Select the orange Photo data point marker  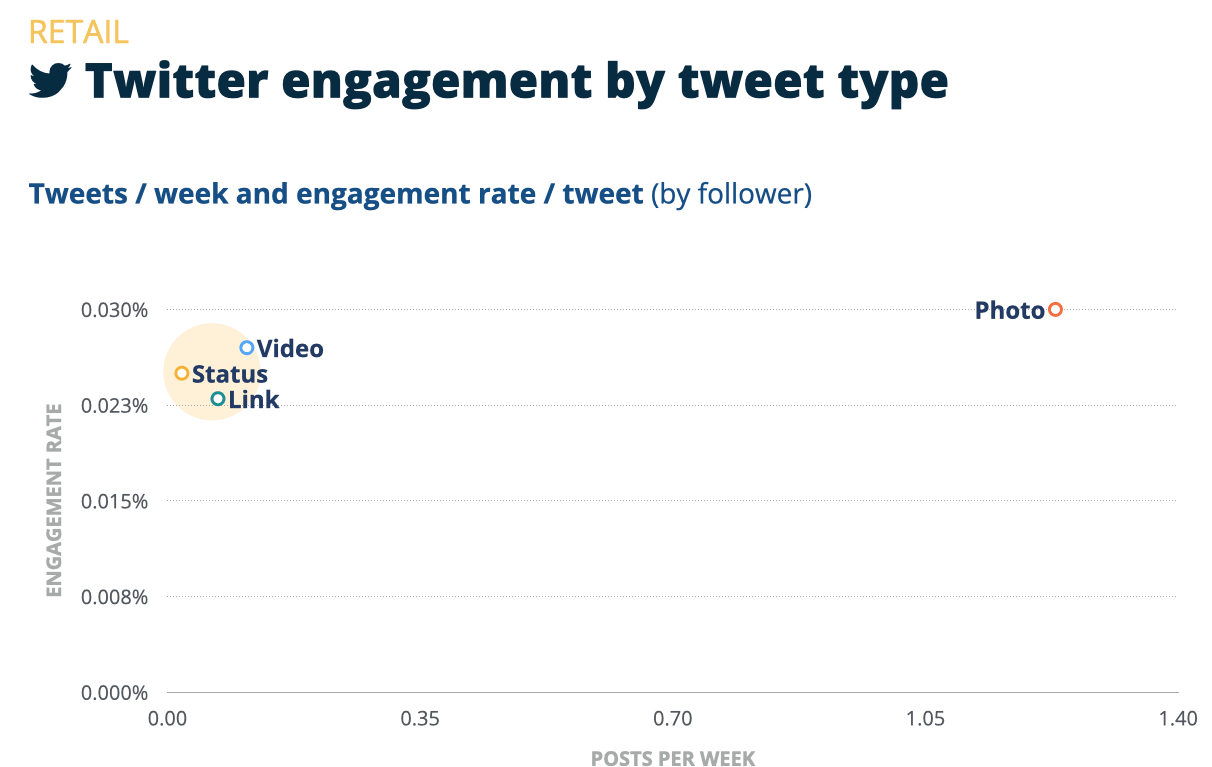(1055, 310)
